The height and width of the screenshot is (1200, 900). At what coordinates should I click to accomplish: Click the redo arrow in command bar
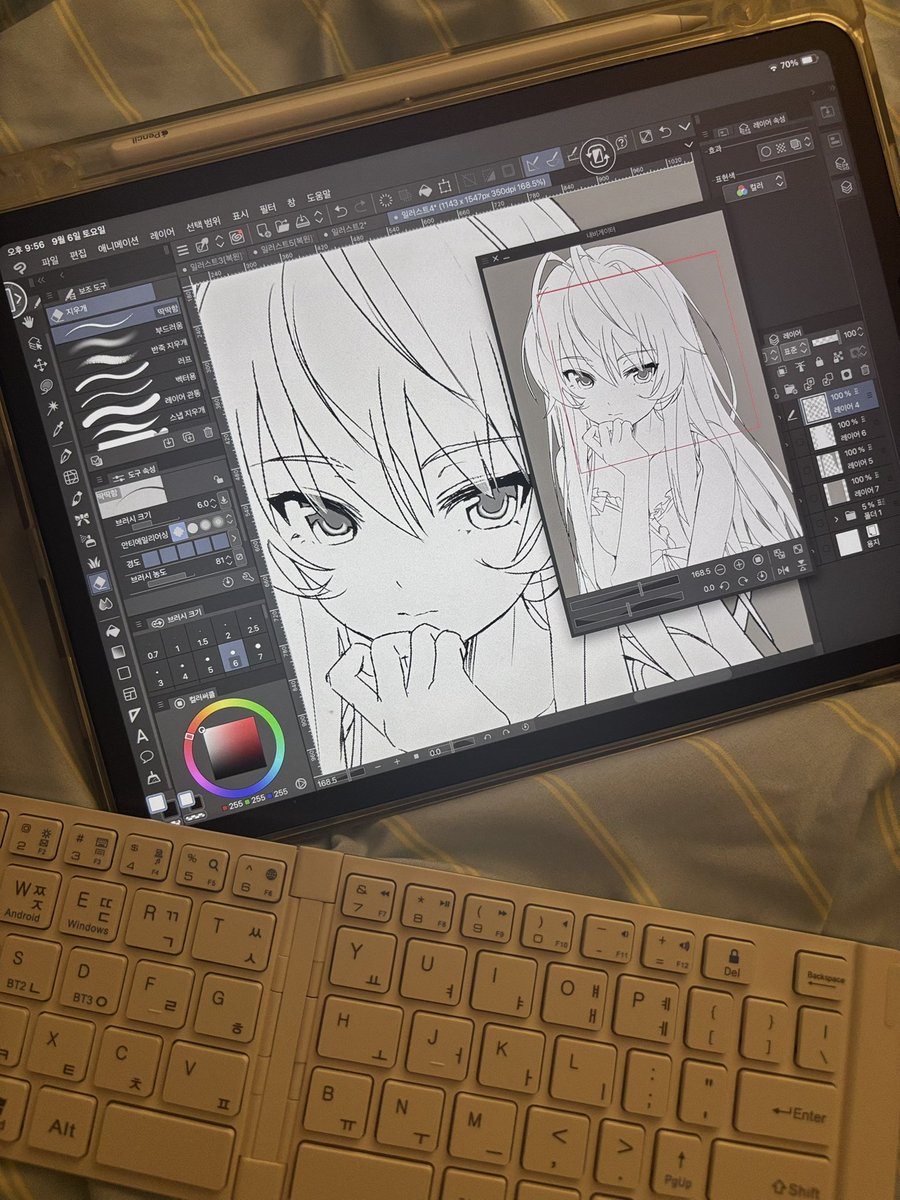(361, 207)
